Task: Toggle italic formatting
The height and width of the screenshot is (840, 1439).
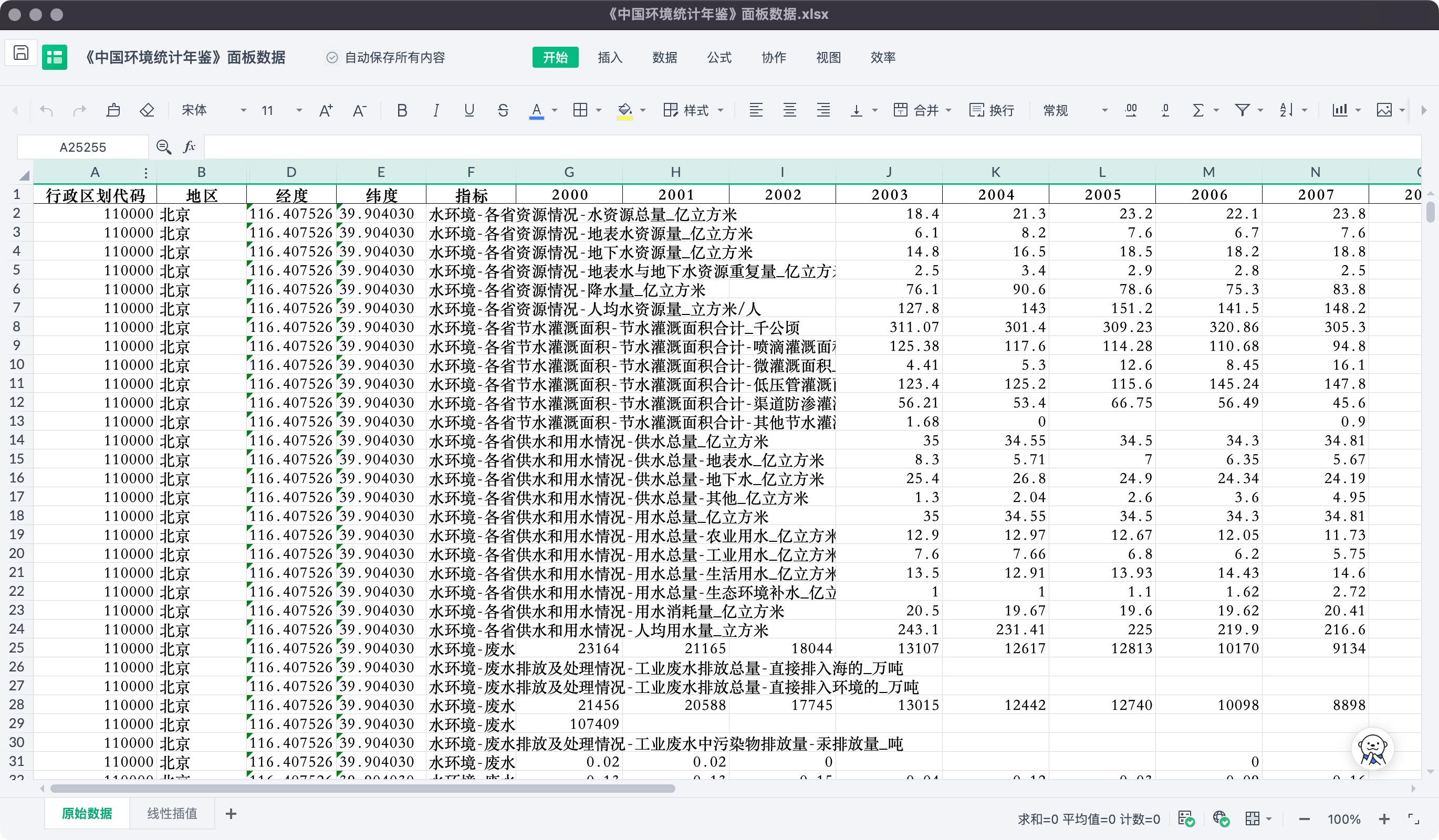Action: [436, 110]
